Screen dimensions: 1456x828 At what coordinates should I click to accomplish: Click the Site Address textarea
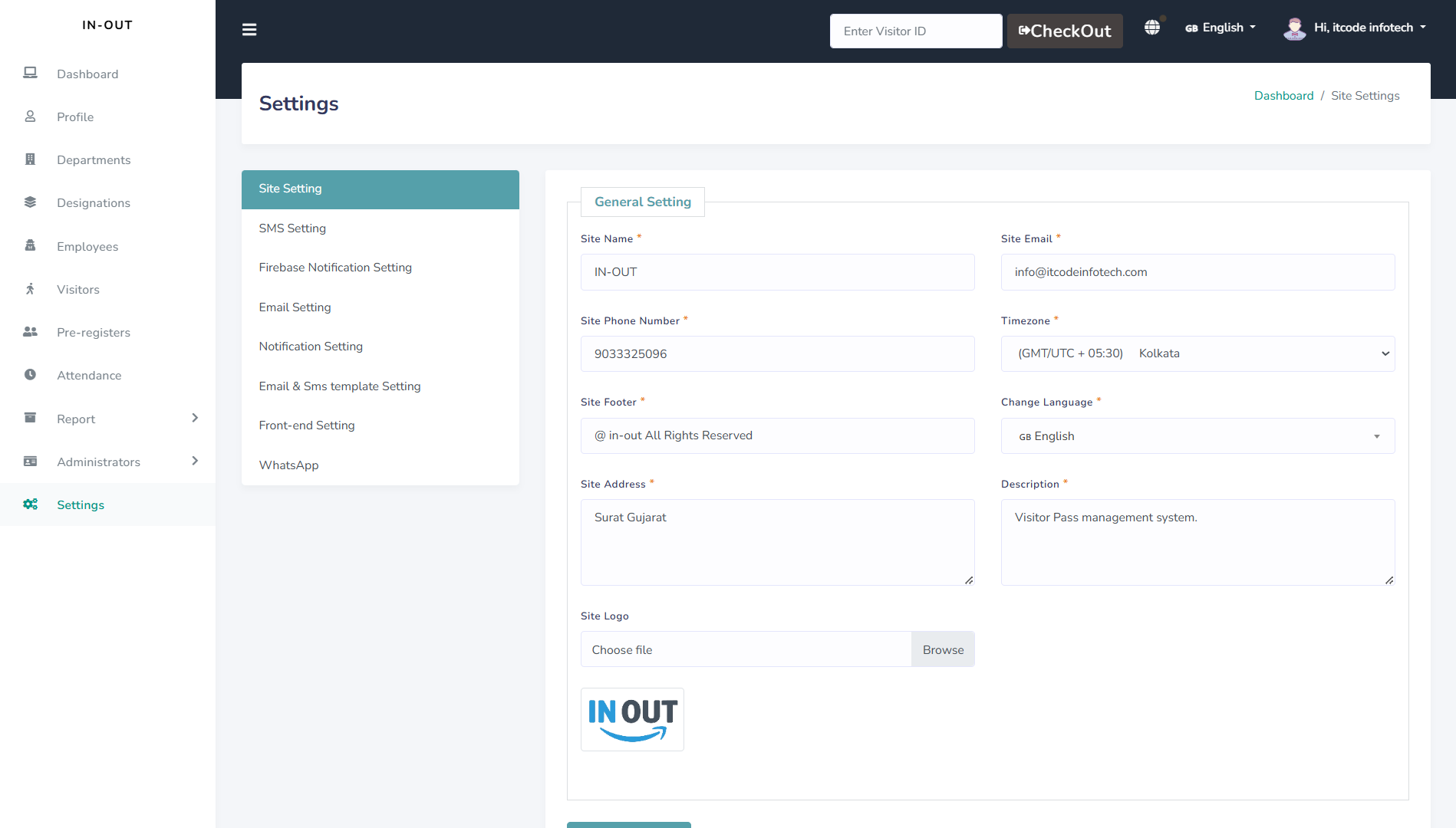click(777, 542)
